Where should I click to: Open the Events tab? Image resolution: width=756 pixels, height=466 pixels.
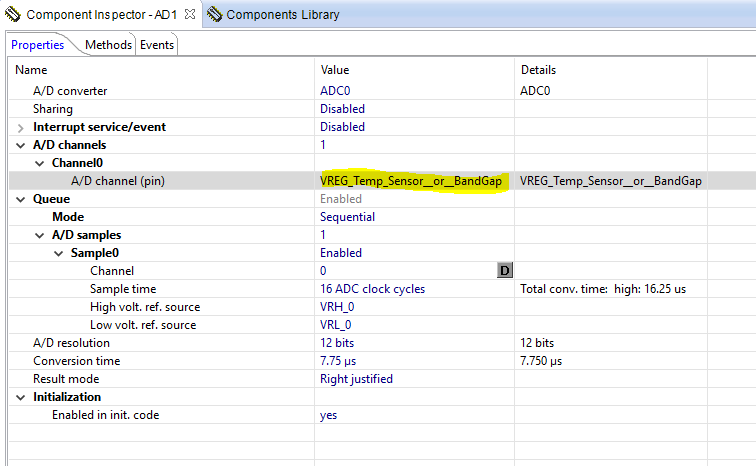click(157, 45)
